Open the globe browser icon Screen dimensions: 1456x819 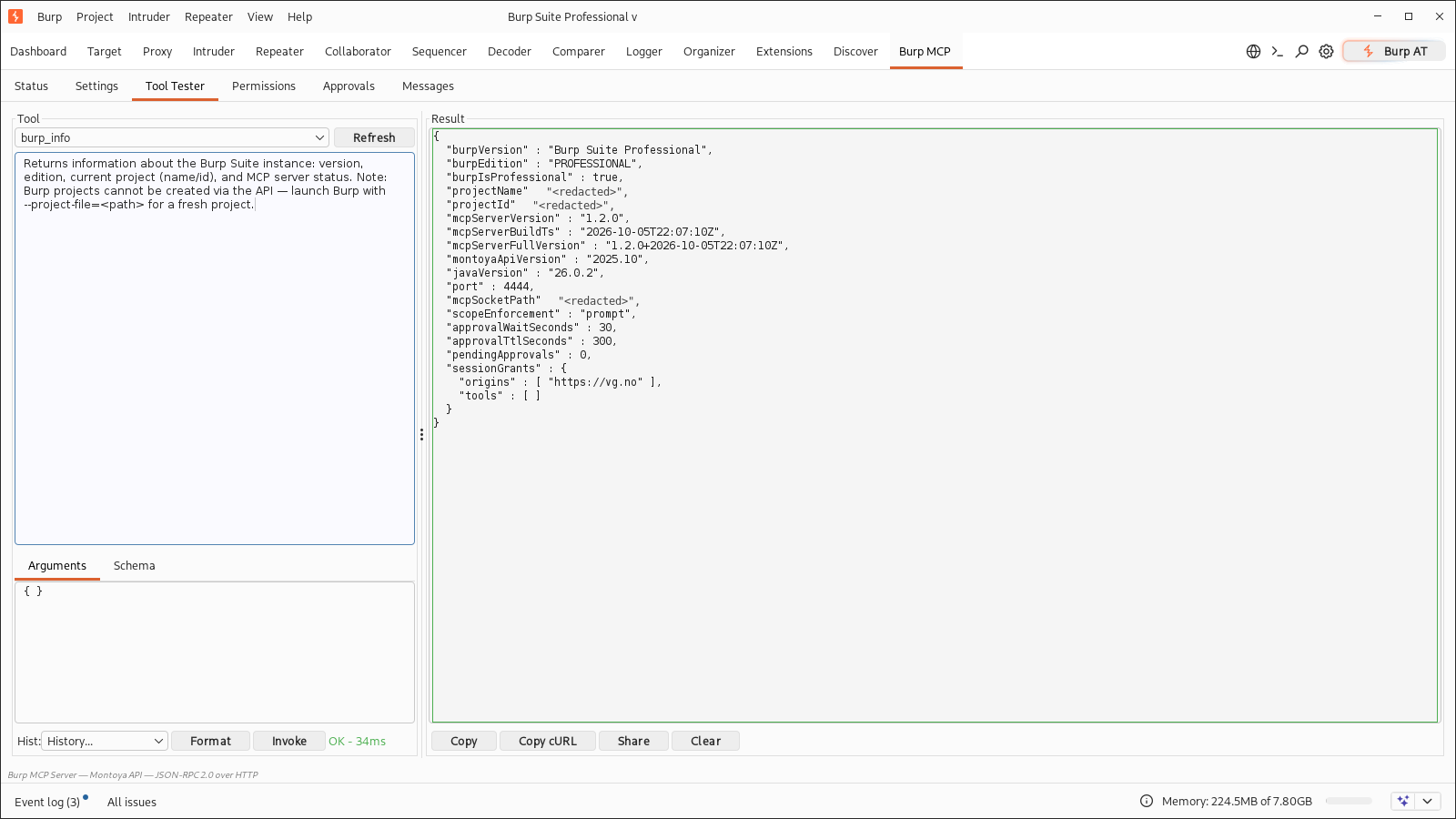(1253, 52)
